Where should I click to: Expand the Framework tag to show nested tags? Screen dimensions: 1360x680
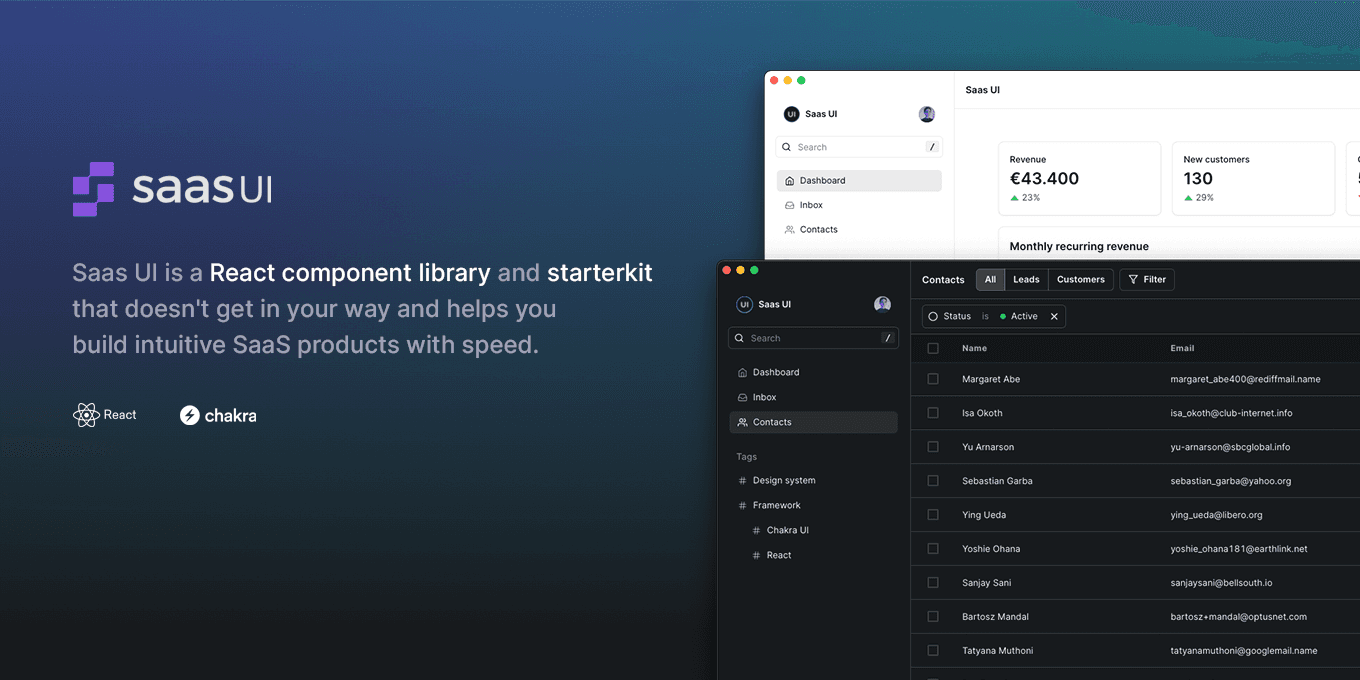point(780,505)
